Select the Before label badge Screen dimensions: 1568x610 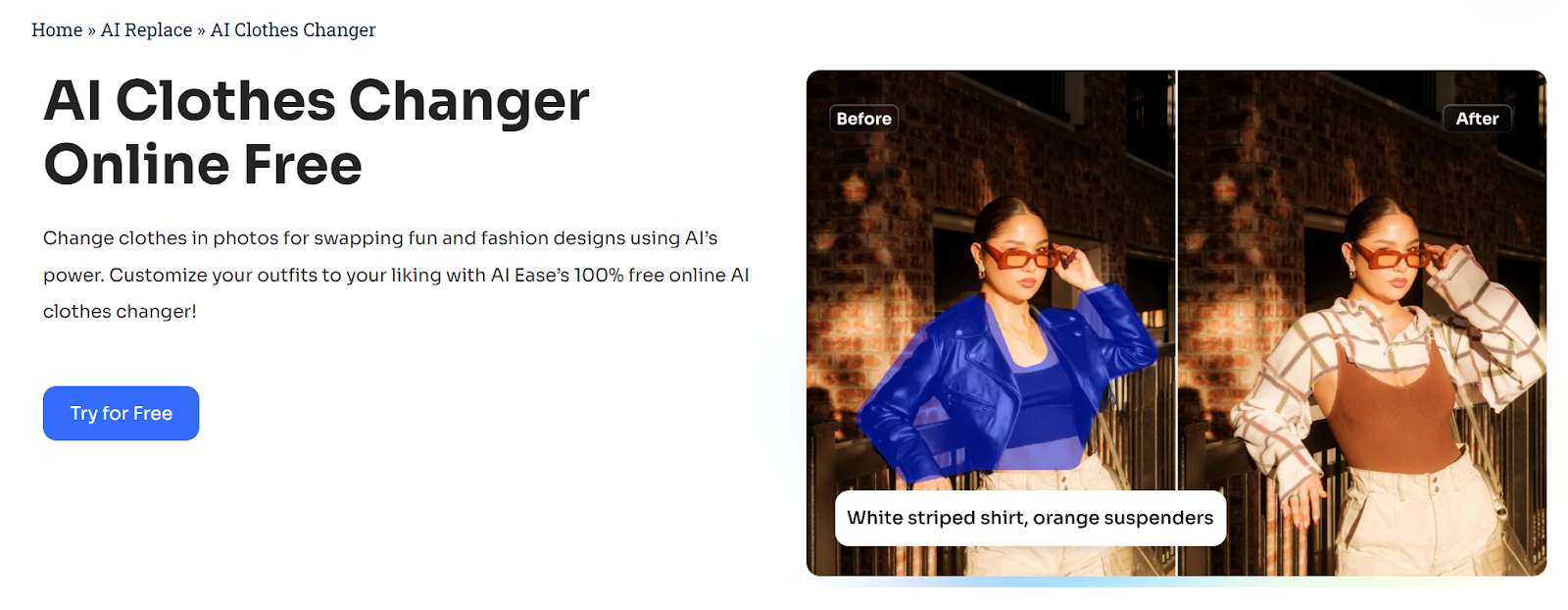[x=863, y=119]
